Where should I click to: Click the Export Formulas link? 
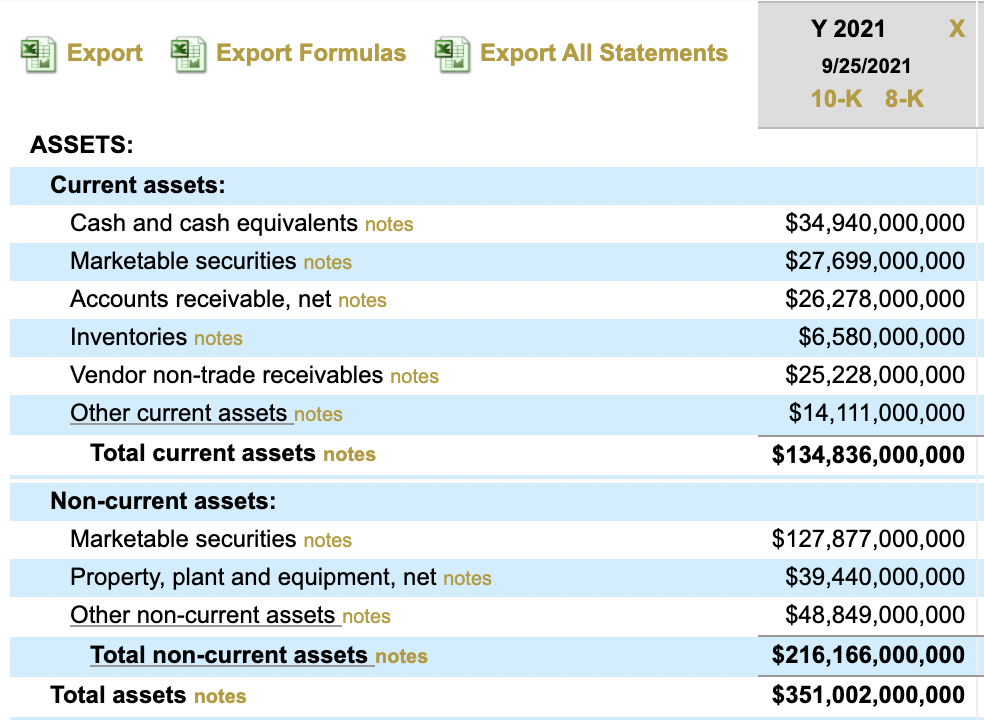pos(311,53)
